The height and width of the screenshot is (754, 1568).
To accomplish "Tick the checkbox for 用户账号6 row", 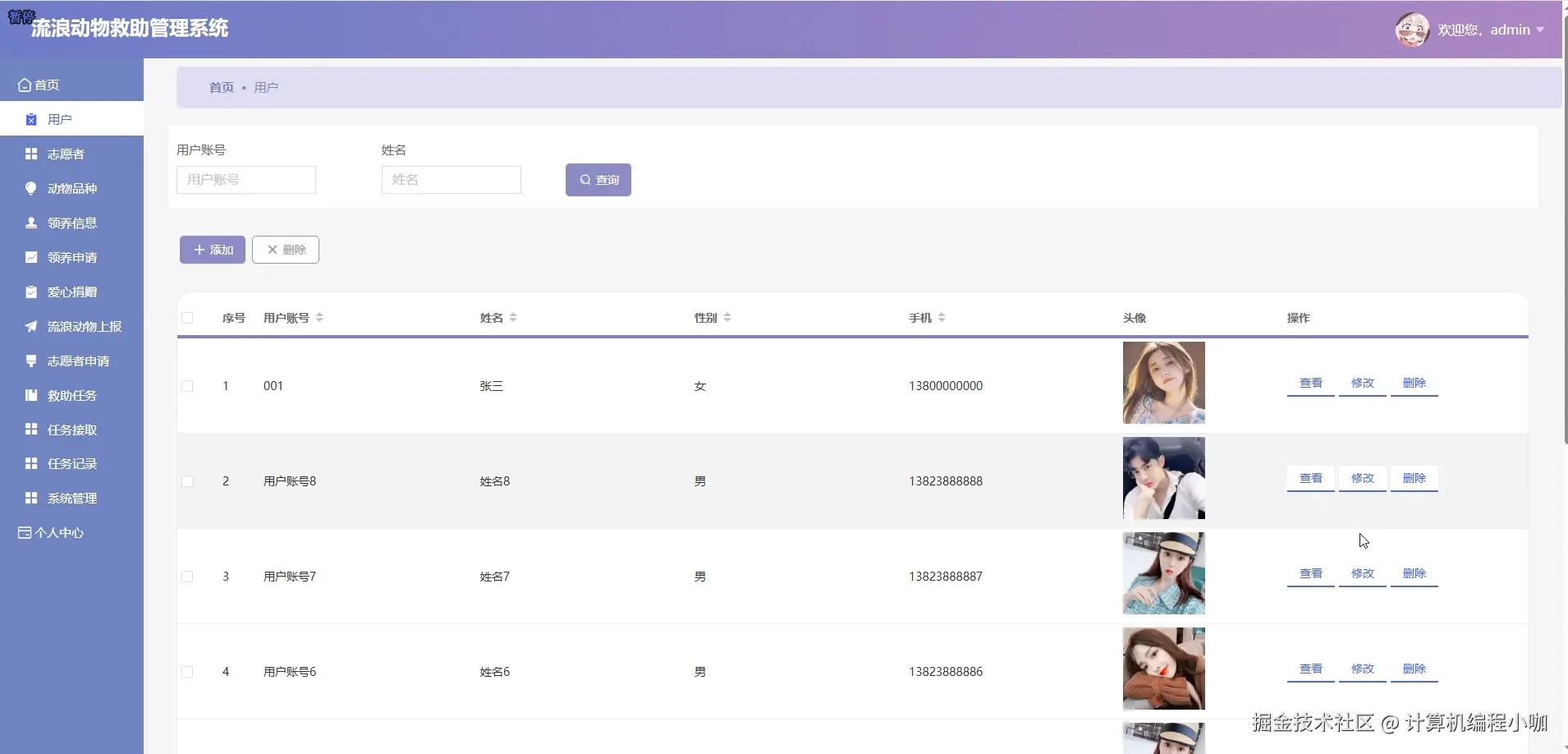I will tap(187, 672).
